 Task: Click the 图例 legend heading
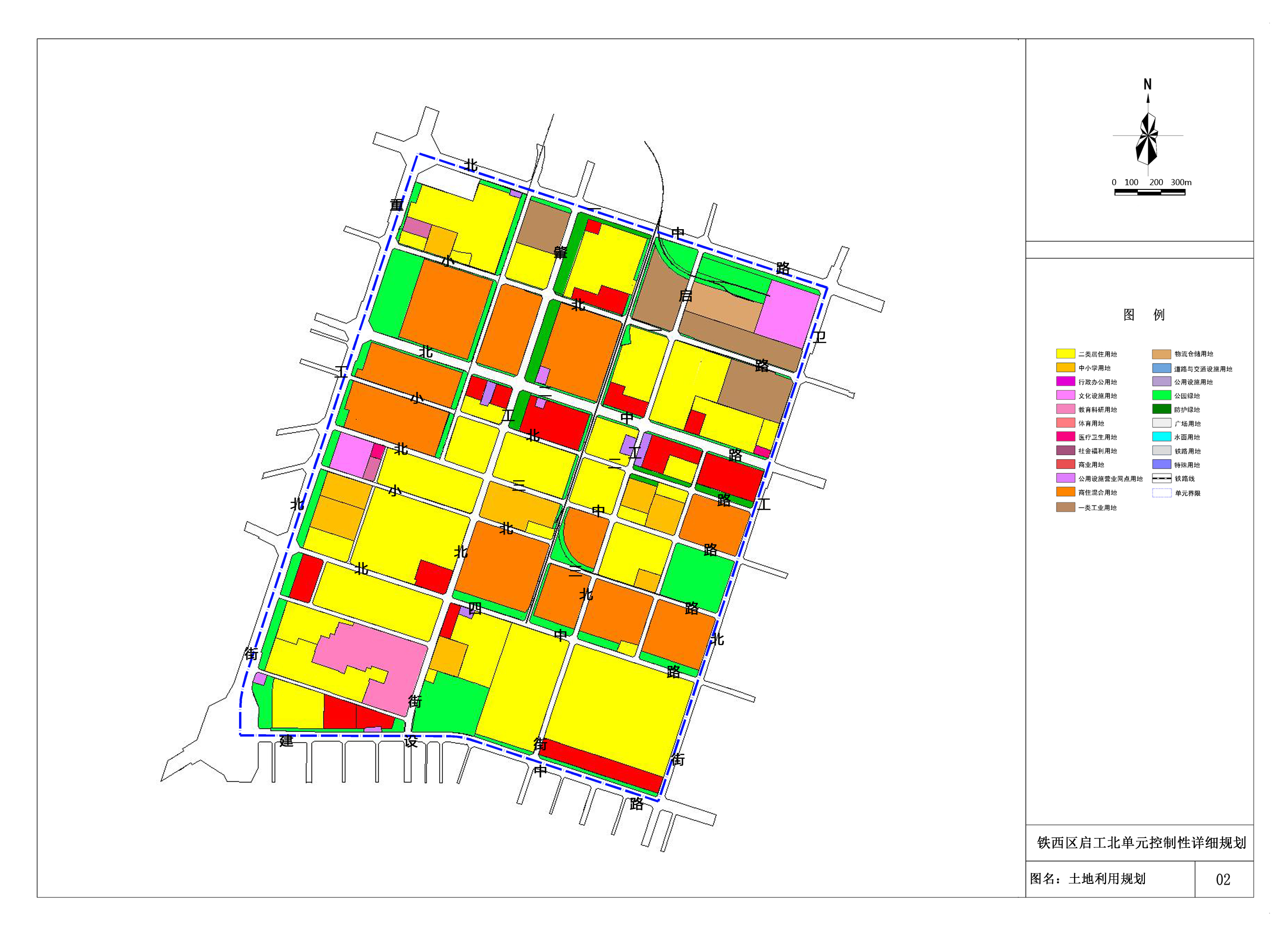(x=1144, y=315)
